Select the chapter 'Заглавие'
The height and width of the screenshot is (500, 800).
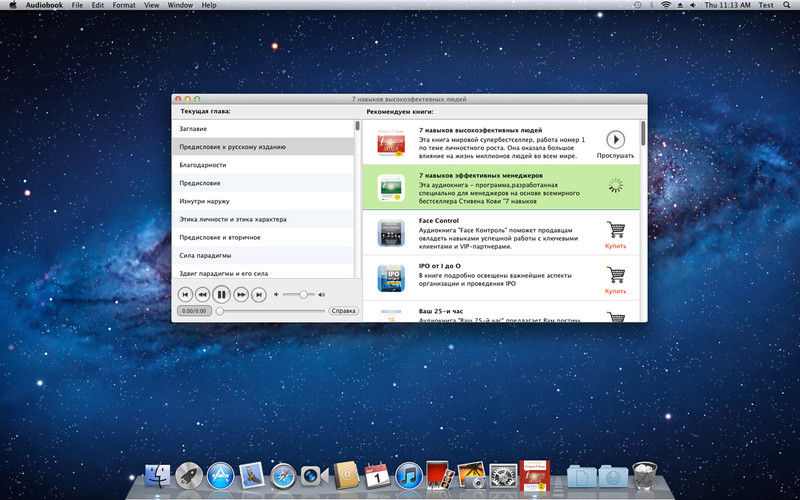[x=263, y=129]
